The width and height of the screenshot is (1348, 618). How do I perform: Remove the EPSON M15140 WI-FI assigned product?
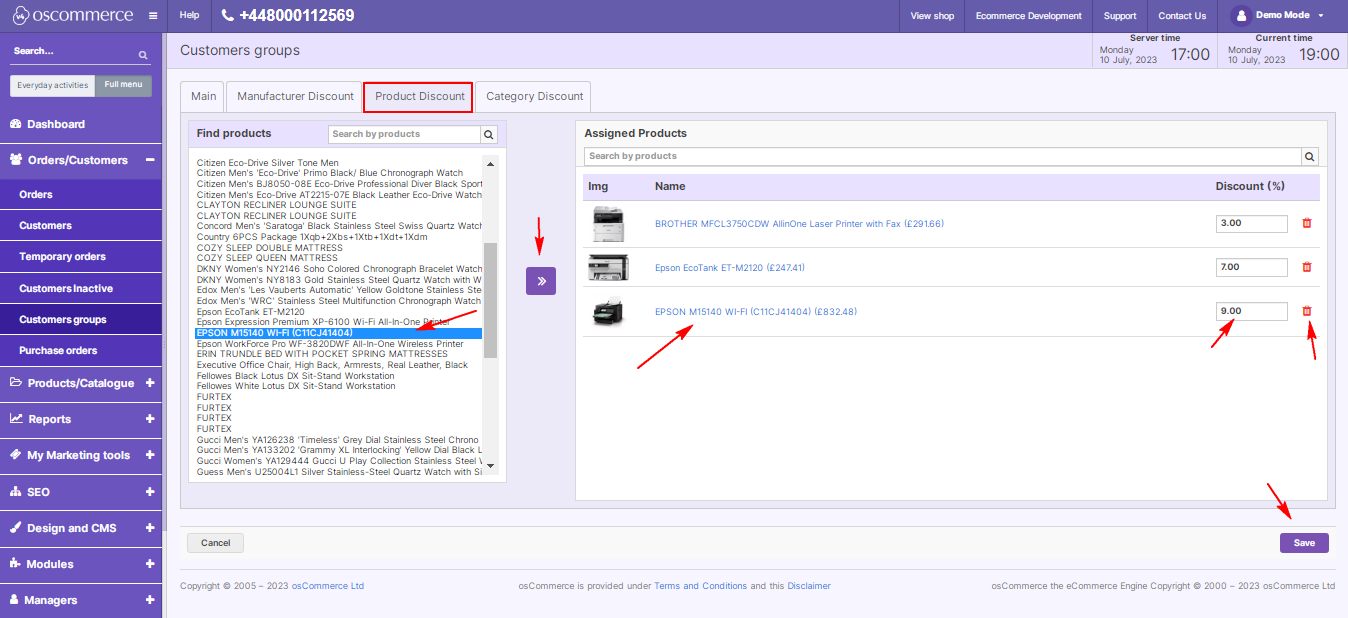tap(1306, 311)
